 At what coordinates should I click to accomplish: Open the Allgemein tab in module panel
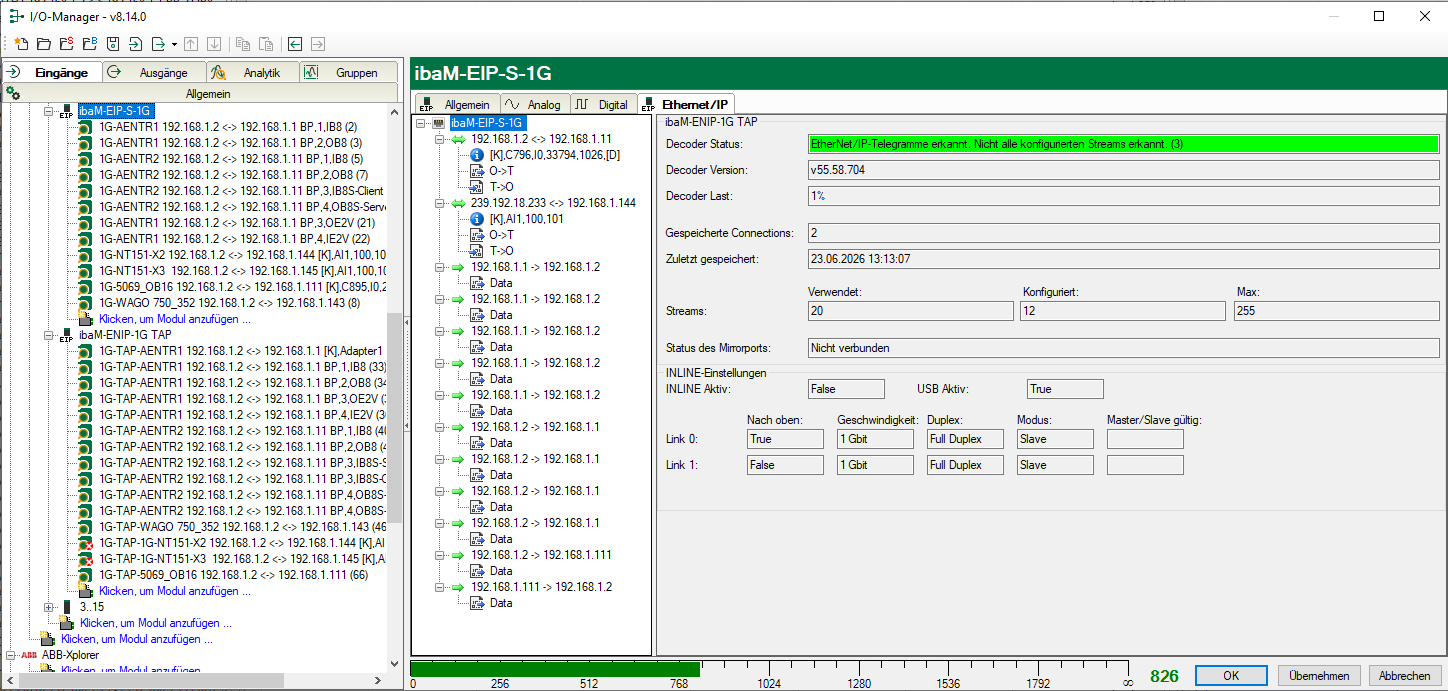pyautogui.click(x=456, y=104)
